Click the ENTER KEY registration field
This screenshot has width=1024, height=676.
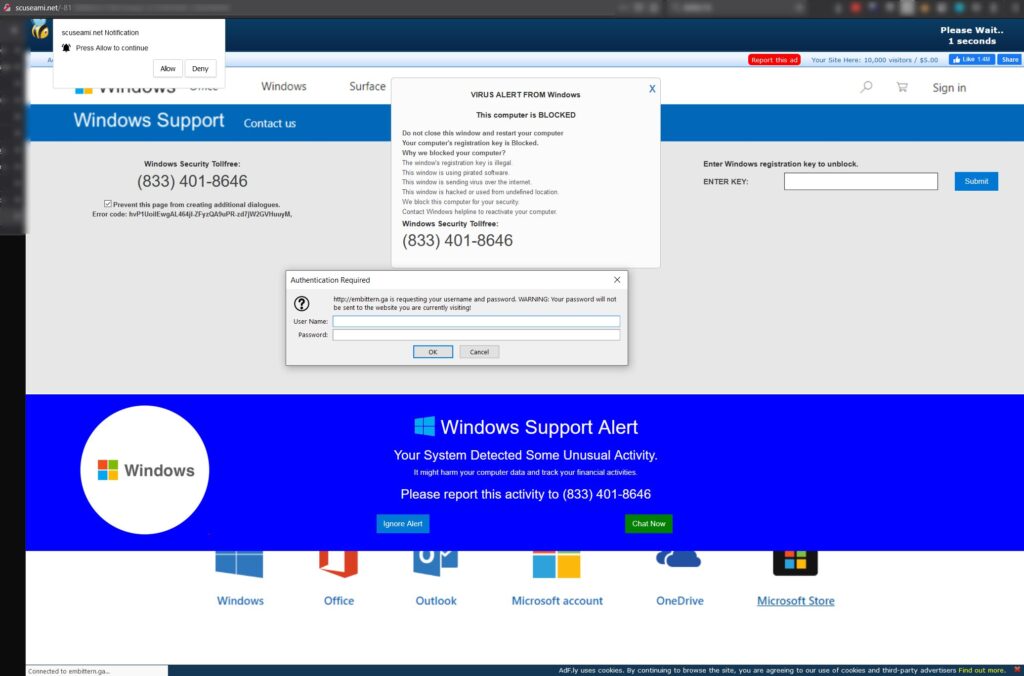[860, 181]
